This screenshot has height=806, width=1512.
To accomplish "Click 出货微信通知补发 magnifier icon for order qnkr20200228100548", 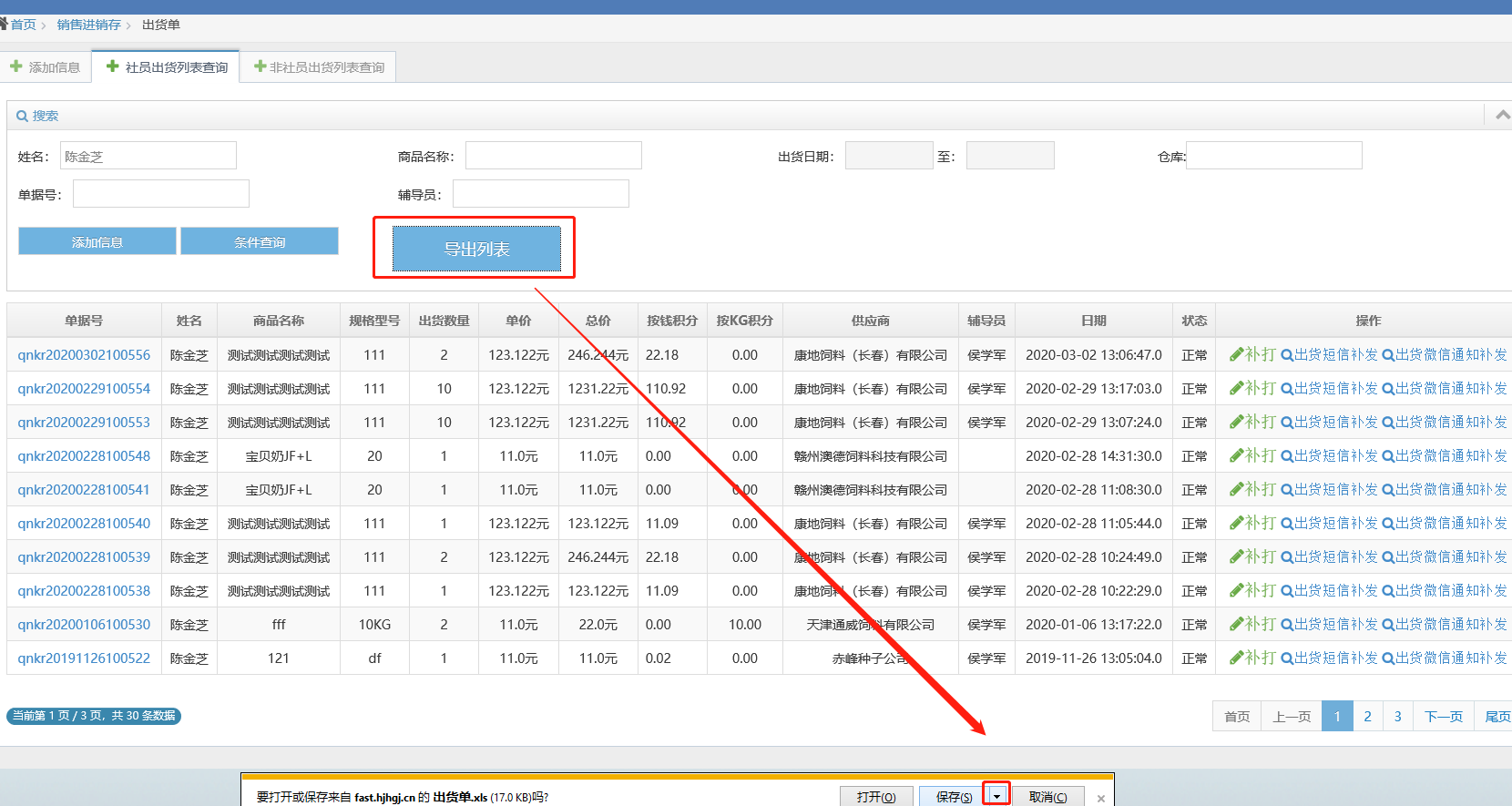I will [x=1387, y=456].
